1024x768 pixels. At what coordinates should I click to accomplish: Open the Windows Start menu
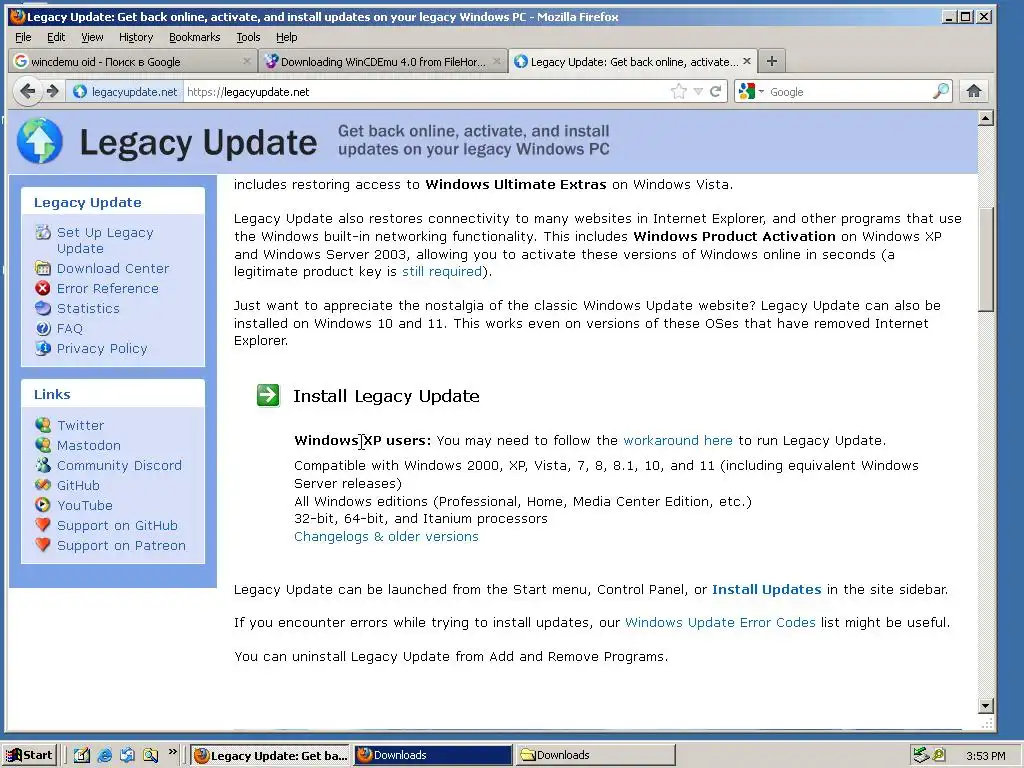coord(30,755)
